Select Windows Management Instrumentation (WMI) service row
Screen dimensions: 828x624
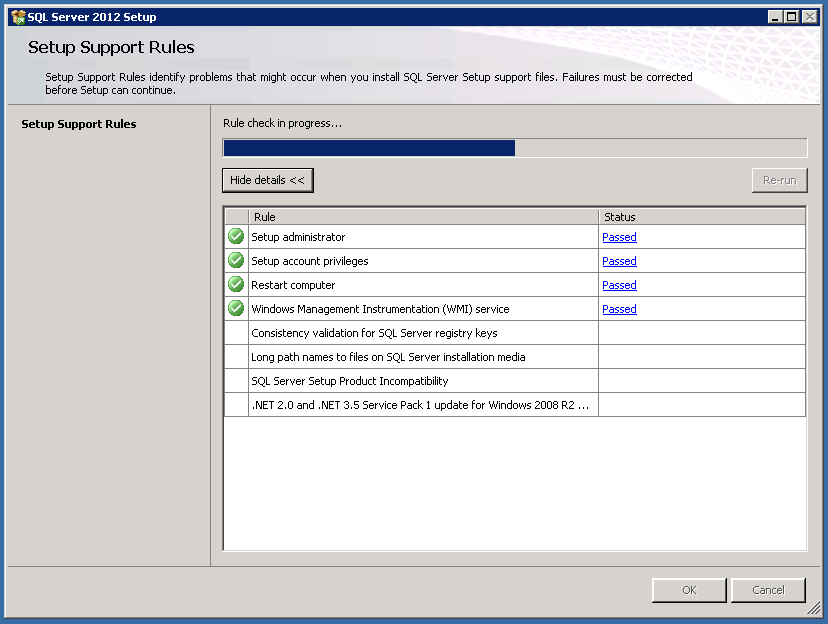tap(515, 309)
